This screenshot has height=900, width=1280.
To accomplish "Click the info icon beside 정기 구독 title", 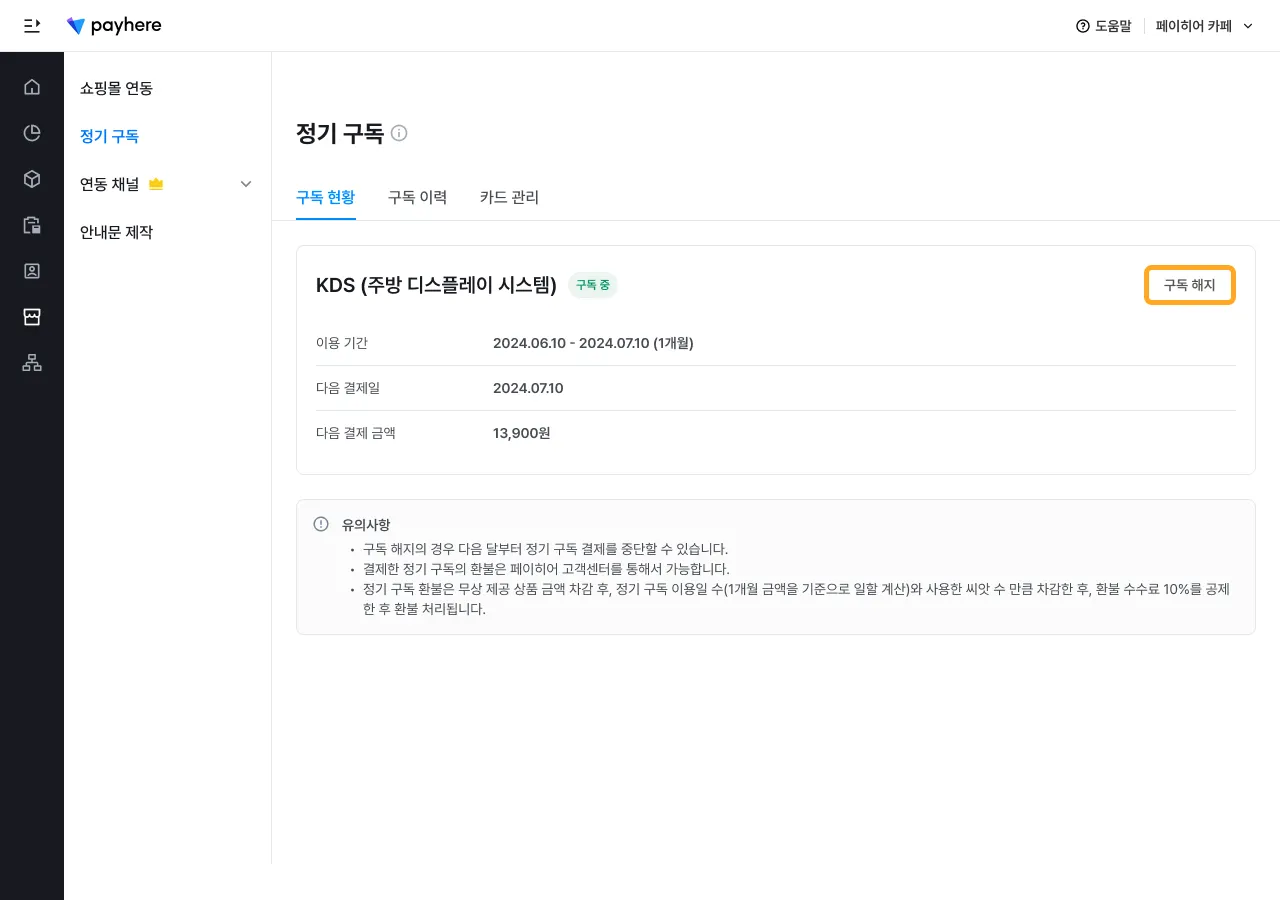I will (399, 133).
